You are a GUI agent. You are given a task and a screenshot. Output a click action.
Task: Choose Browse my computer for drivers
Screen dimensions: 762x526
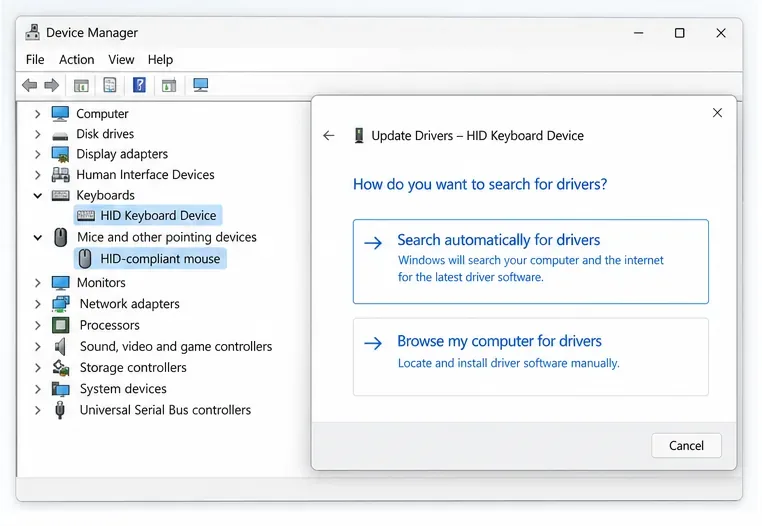click(x=531, y=357)
